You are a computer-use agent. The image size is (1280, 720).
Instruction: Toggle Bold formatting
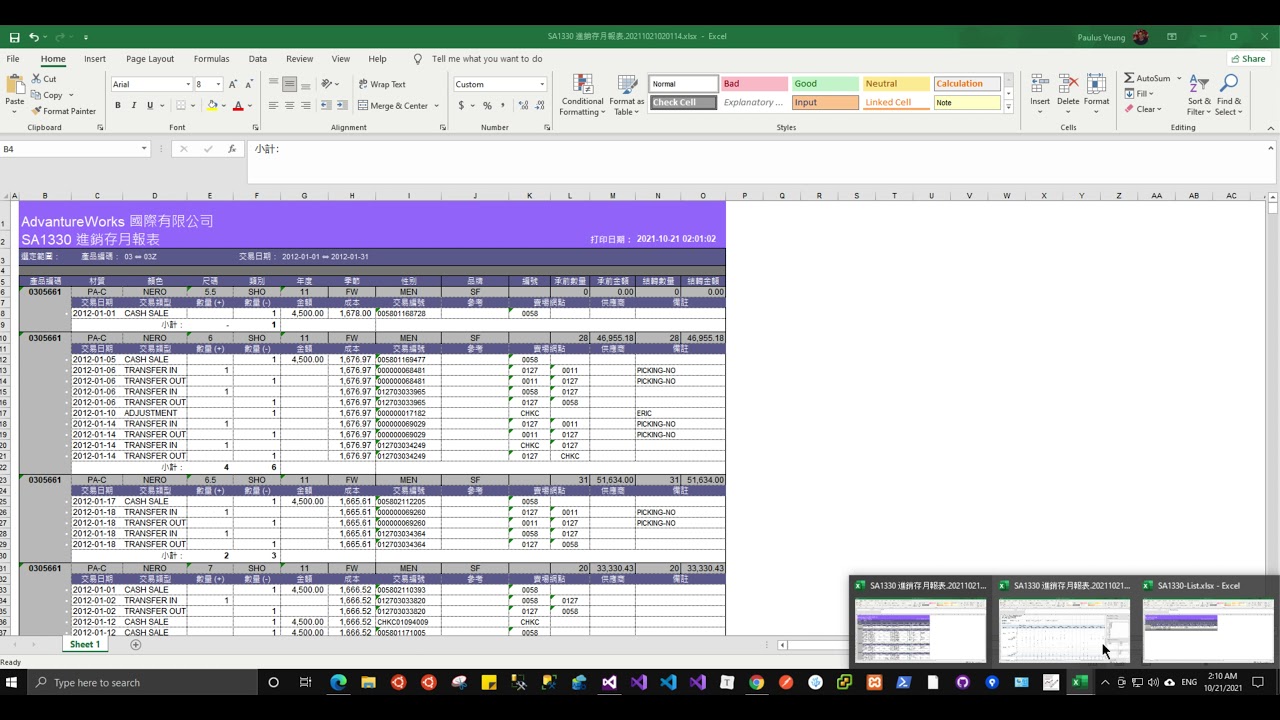(x=118, y=105)
